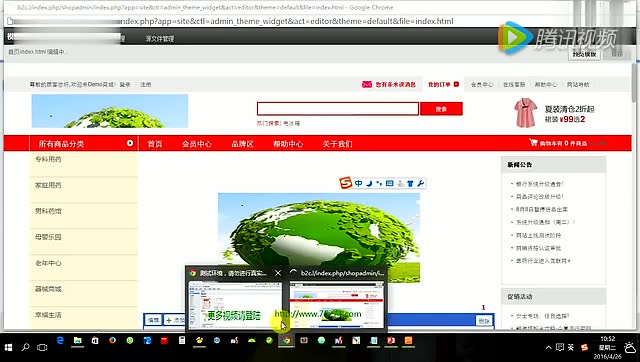Open the 母婴乐园 category

[48, 237]
